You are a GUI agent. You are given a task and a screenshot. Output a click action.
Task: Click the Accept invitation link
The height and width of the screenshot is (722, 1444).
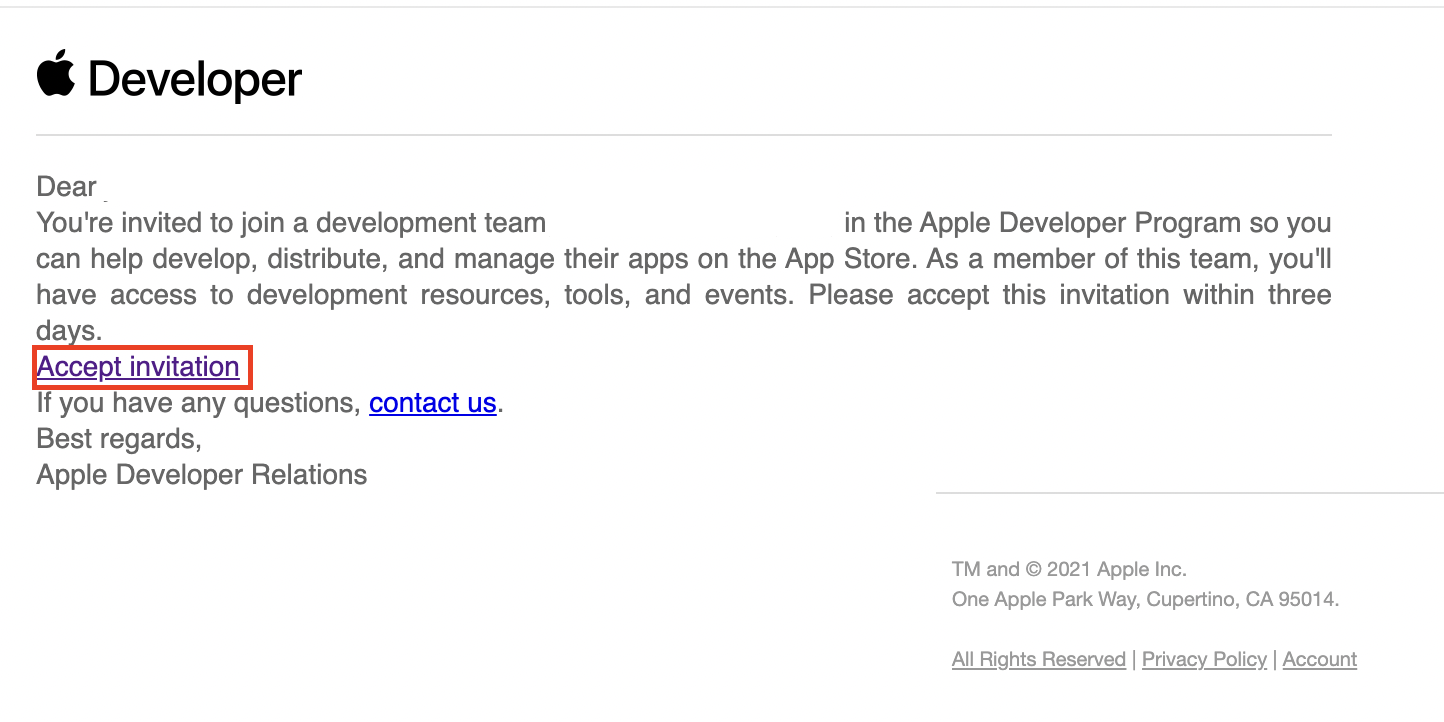click(x=138, y=367)
